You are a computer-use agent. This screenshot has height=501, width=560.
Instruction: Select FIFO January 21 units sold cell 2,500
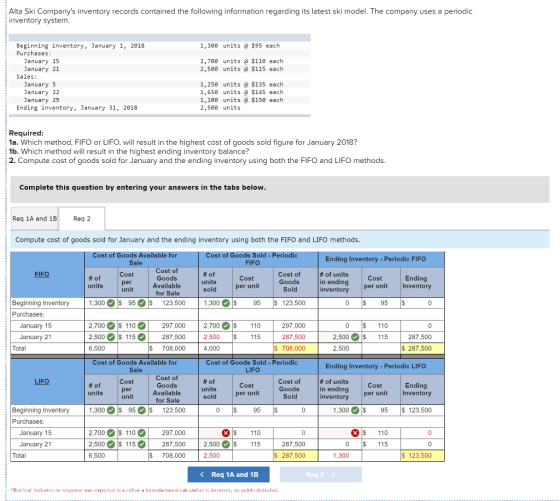[x=215, y=337]
